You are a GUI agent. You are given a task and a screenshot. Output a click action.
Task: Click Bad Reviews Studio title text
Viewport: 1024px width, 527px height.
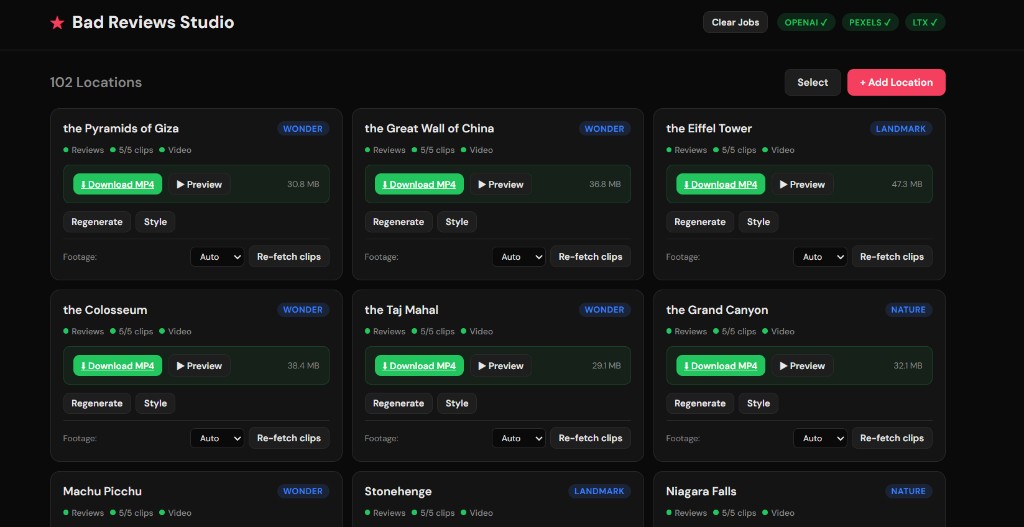tap(153, 22)
